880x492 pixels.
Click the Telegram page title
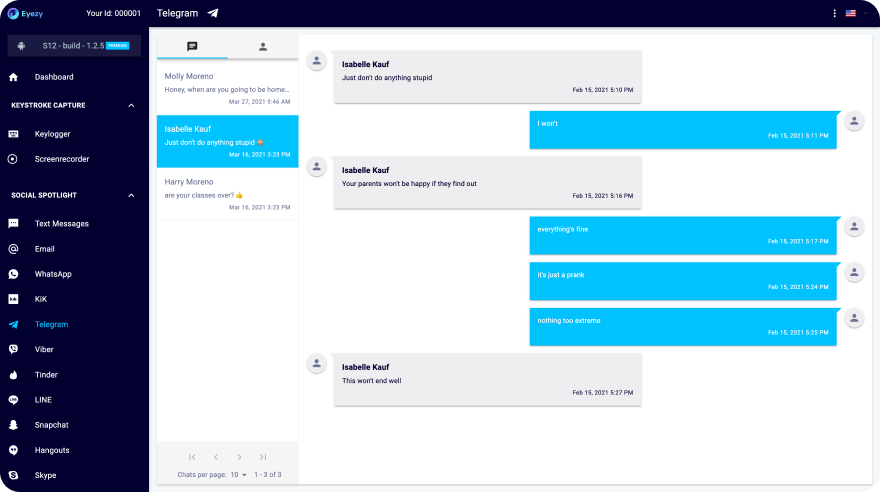pos(177,13)
